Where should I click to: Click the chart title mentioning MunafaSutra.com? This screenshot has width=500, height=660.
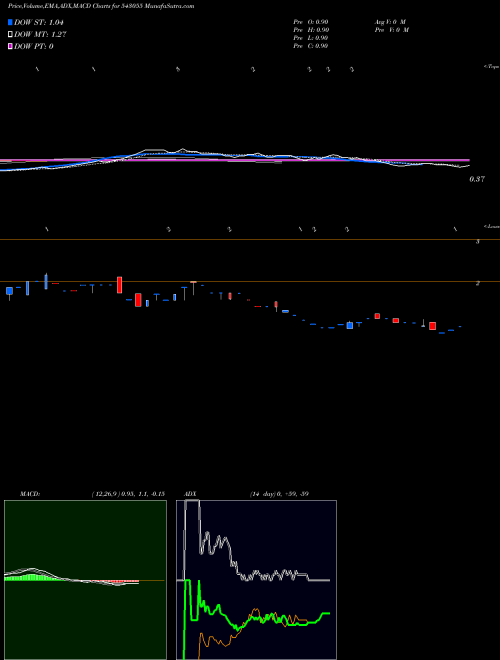[101, 7]
